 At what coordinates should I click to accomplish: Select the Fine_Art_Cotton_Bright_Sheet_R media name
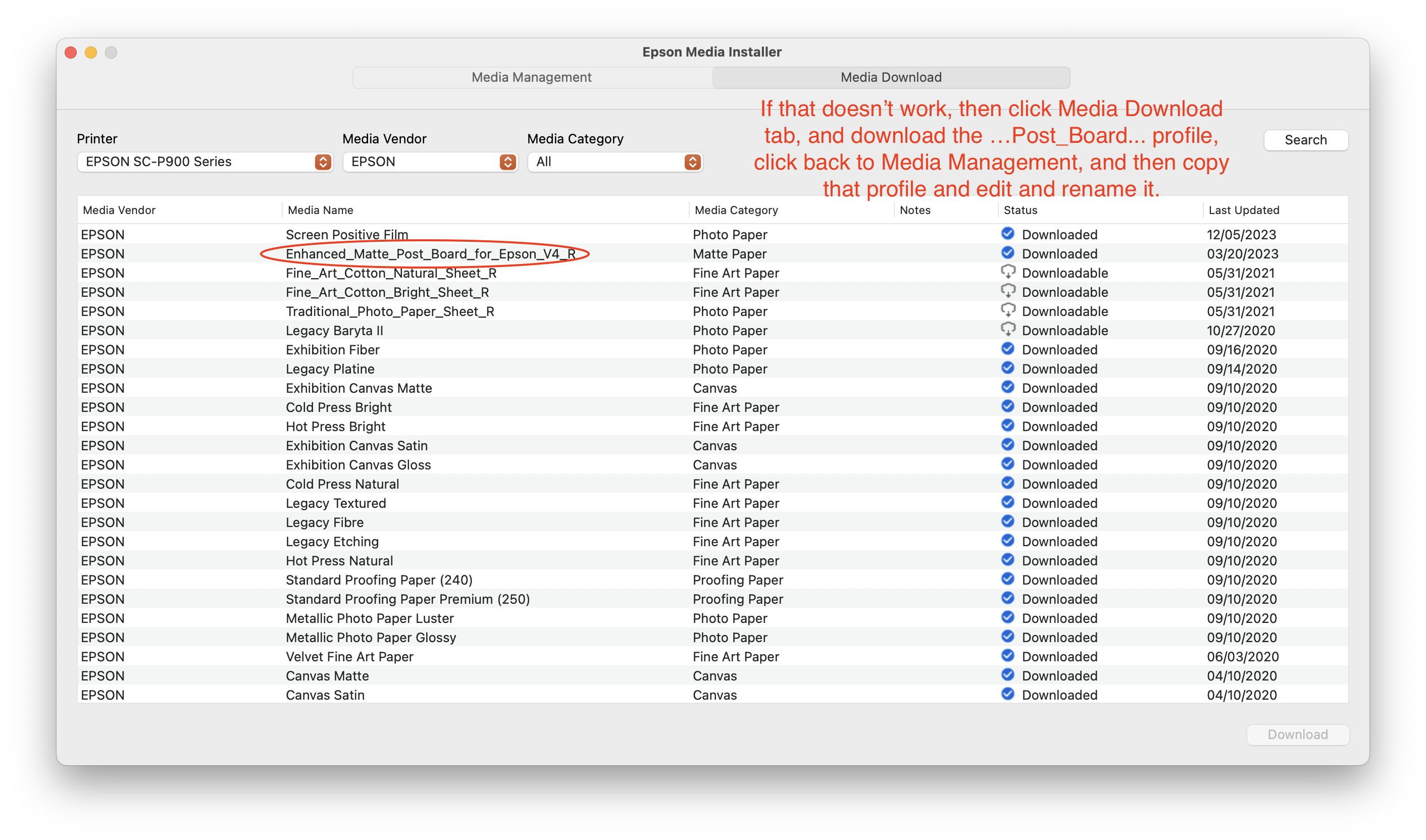[387, 293]
